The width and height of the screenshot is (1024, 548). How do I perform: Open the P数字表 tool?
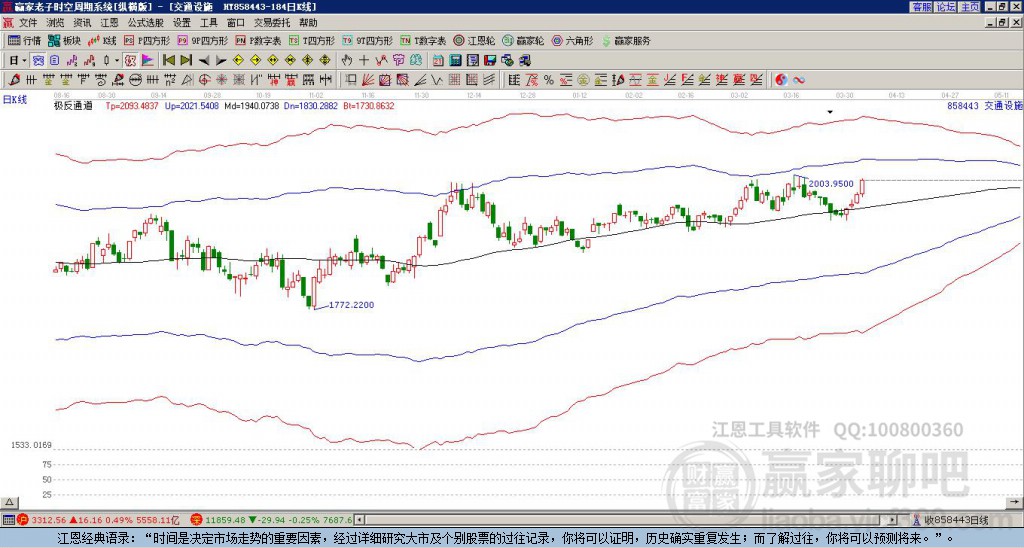259,40
